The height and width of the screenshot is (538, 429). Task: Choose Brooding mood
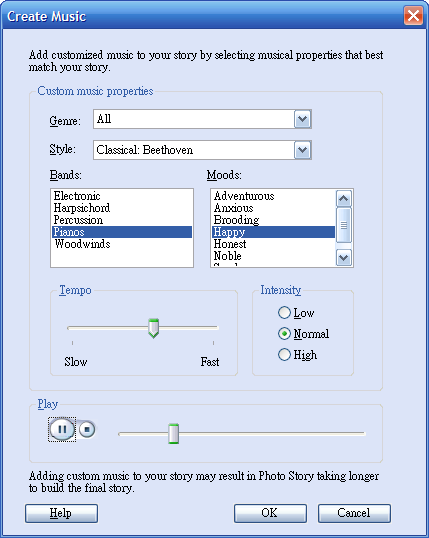coord(274,220)
